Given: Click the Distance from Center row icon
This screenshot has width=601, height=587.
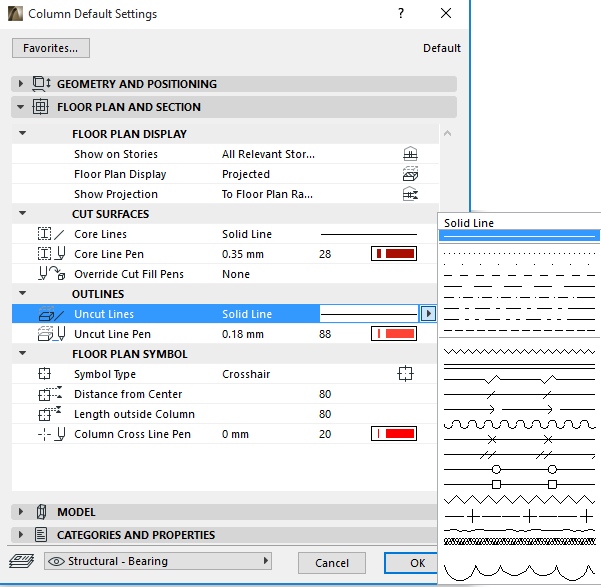Looking at the screenshot, I should [50, 394].
